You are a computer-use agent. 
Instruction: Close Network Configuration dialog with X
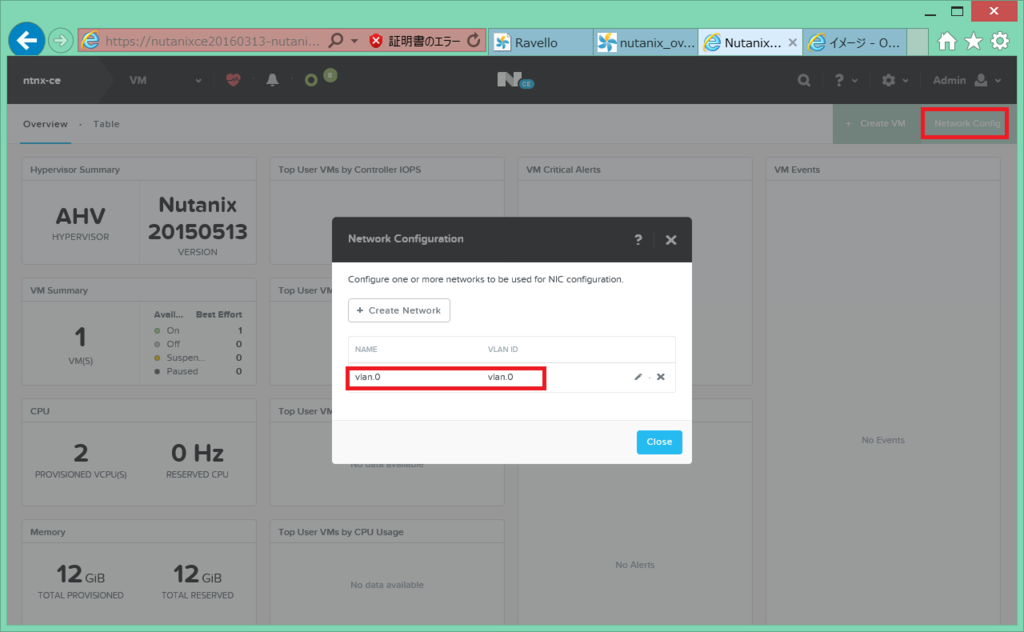click(671, 240)
